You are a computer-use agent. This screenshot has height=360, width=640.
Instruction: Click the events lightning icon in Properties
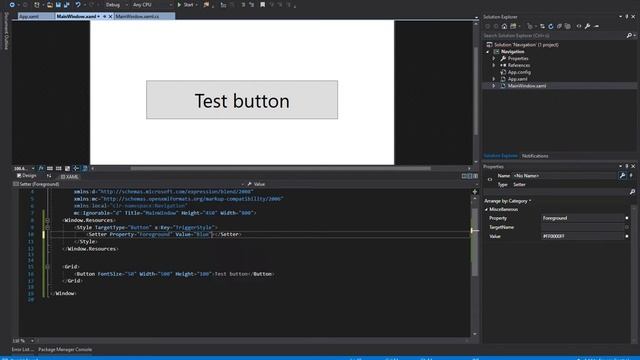[x=631, y=176]
